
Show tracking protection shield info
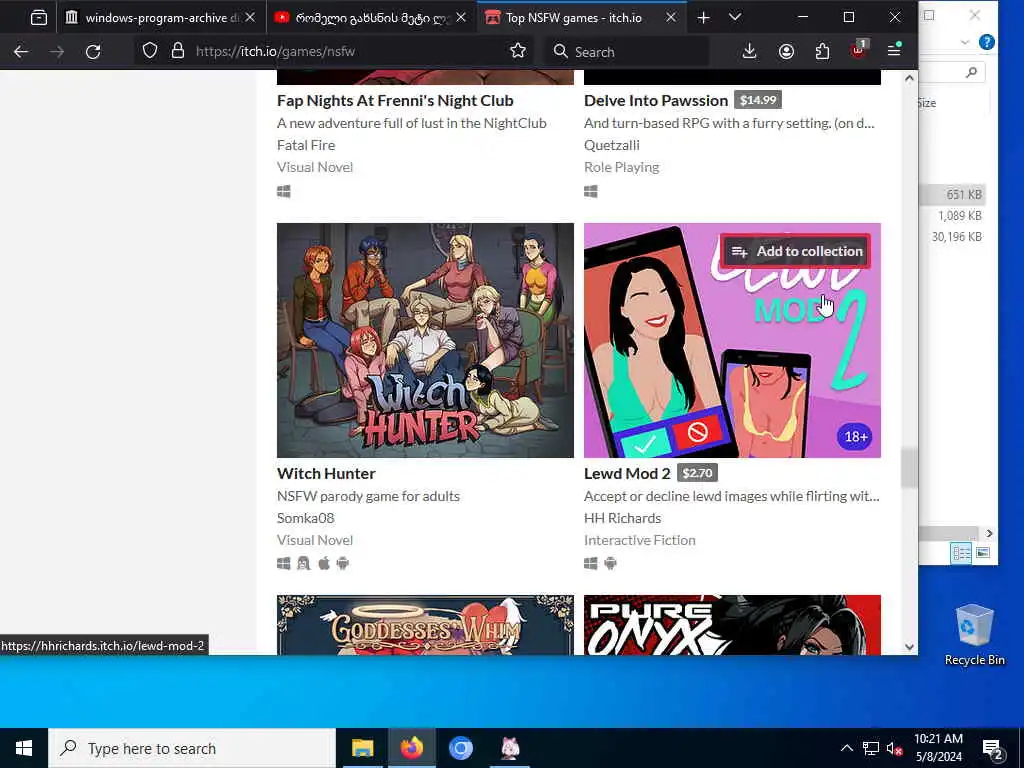[x=150, y=51]
